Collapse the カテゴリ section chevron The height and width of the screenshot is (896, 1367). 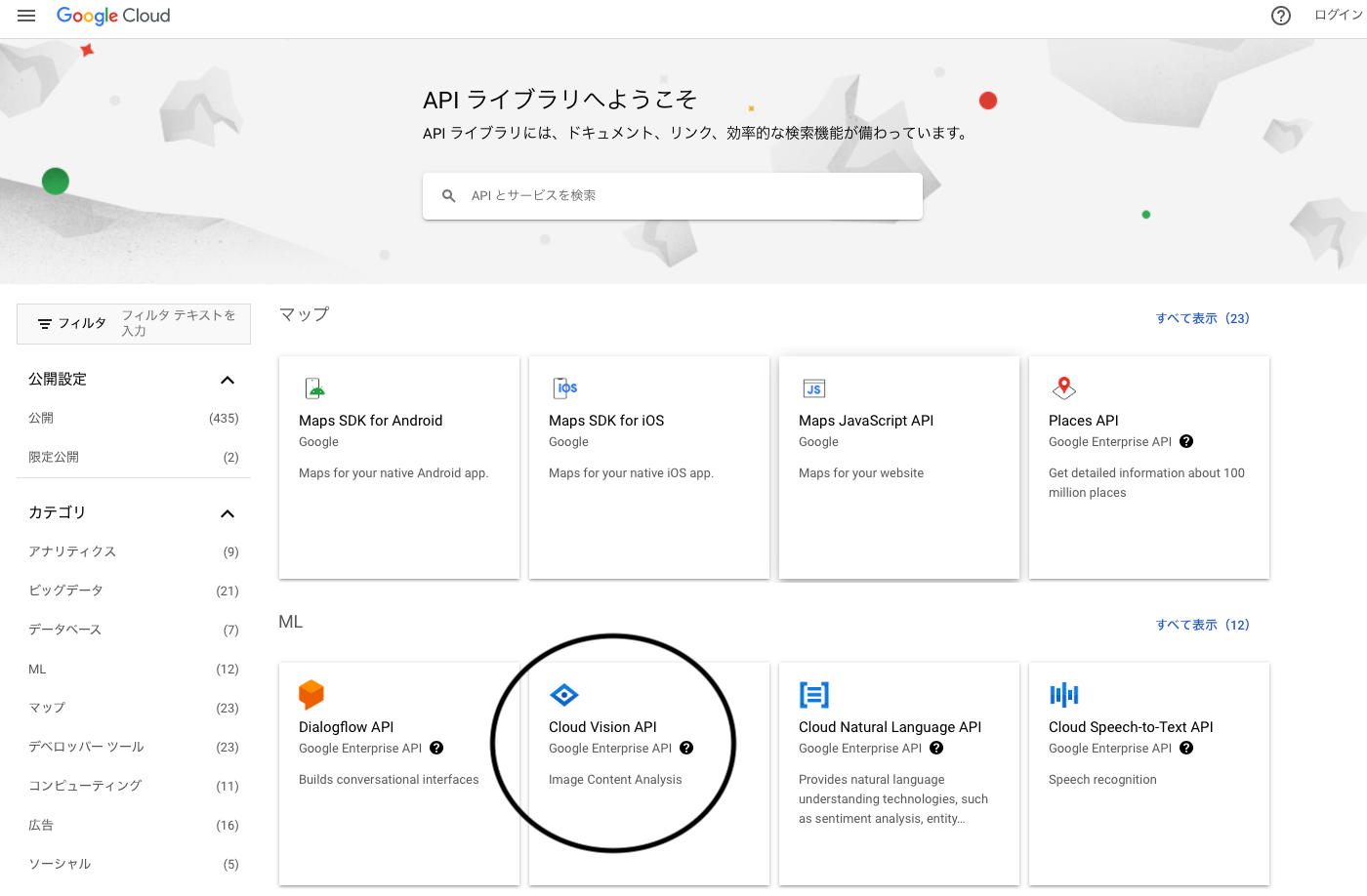point(228,513)
